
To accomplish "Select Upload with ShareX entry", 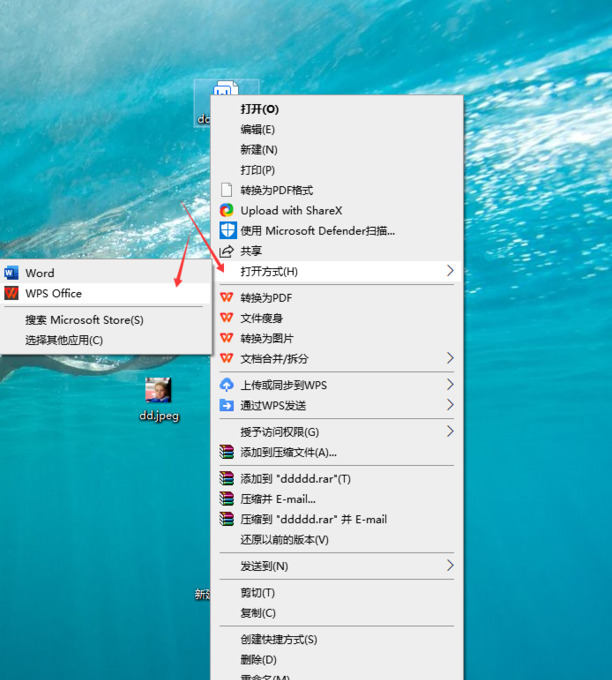I will pyautogui.click(x=337, y=210).
